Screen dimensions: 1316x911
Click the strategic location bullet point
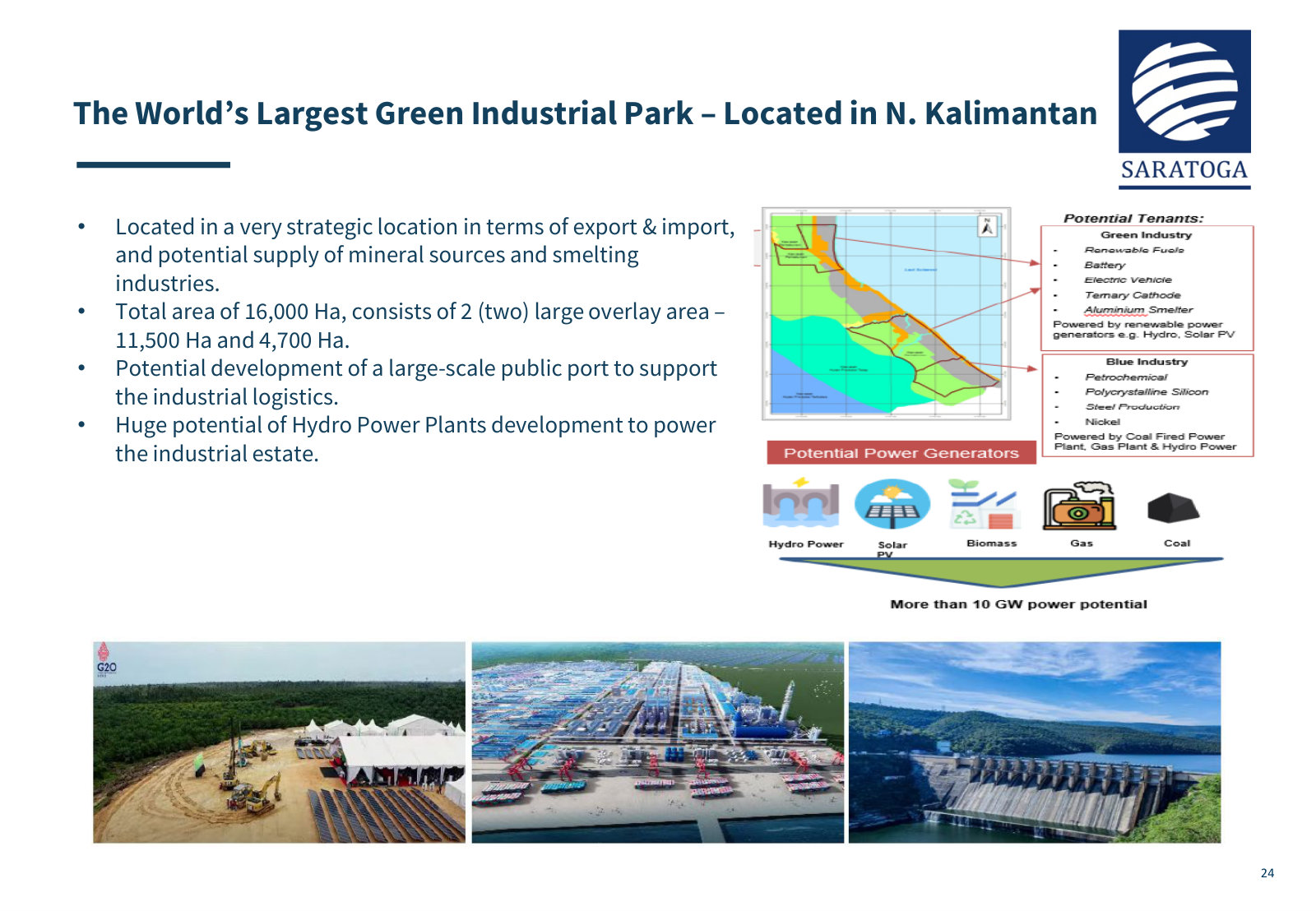coord(425,255)
